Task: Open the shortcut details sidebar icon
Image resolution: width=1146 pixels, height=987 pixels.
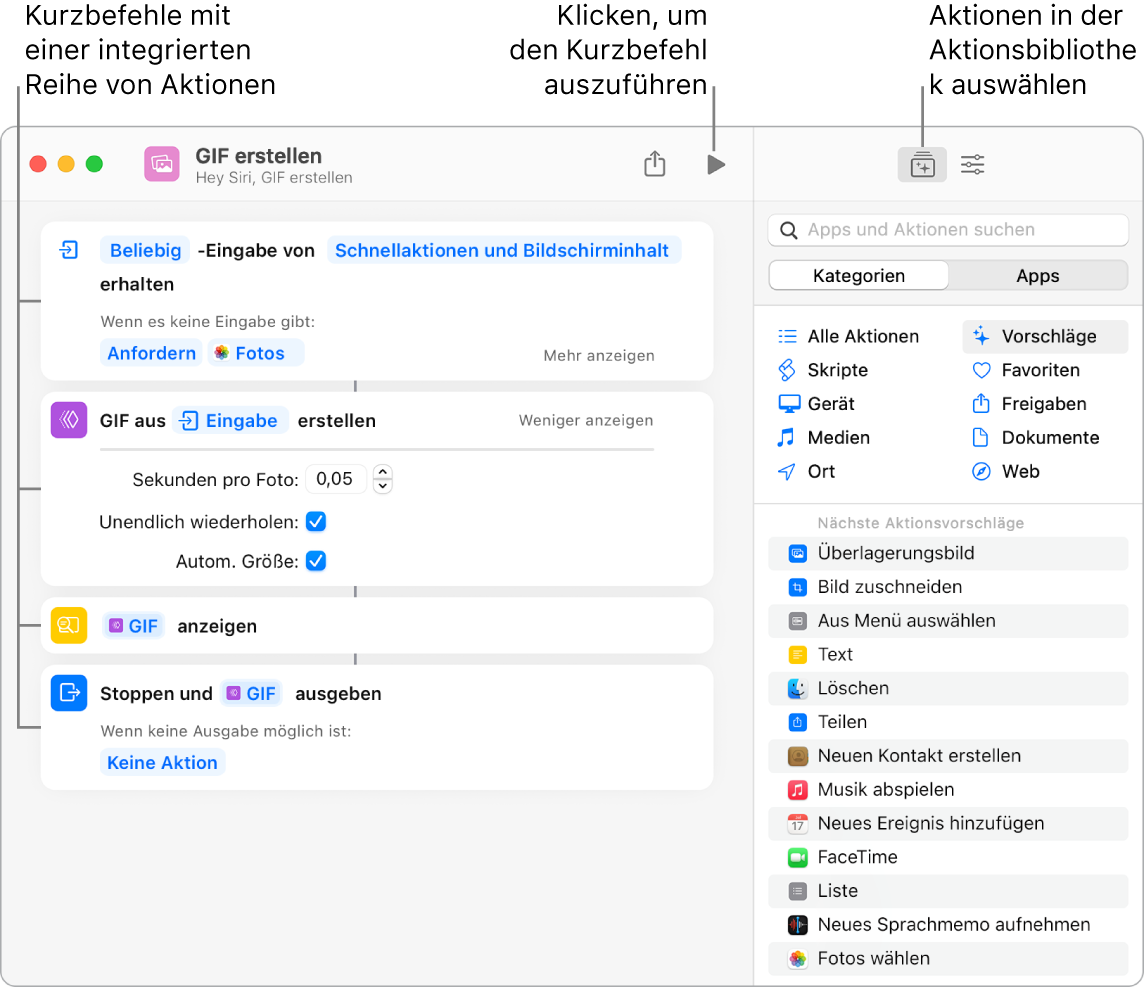Action: (x=972, y=164)
